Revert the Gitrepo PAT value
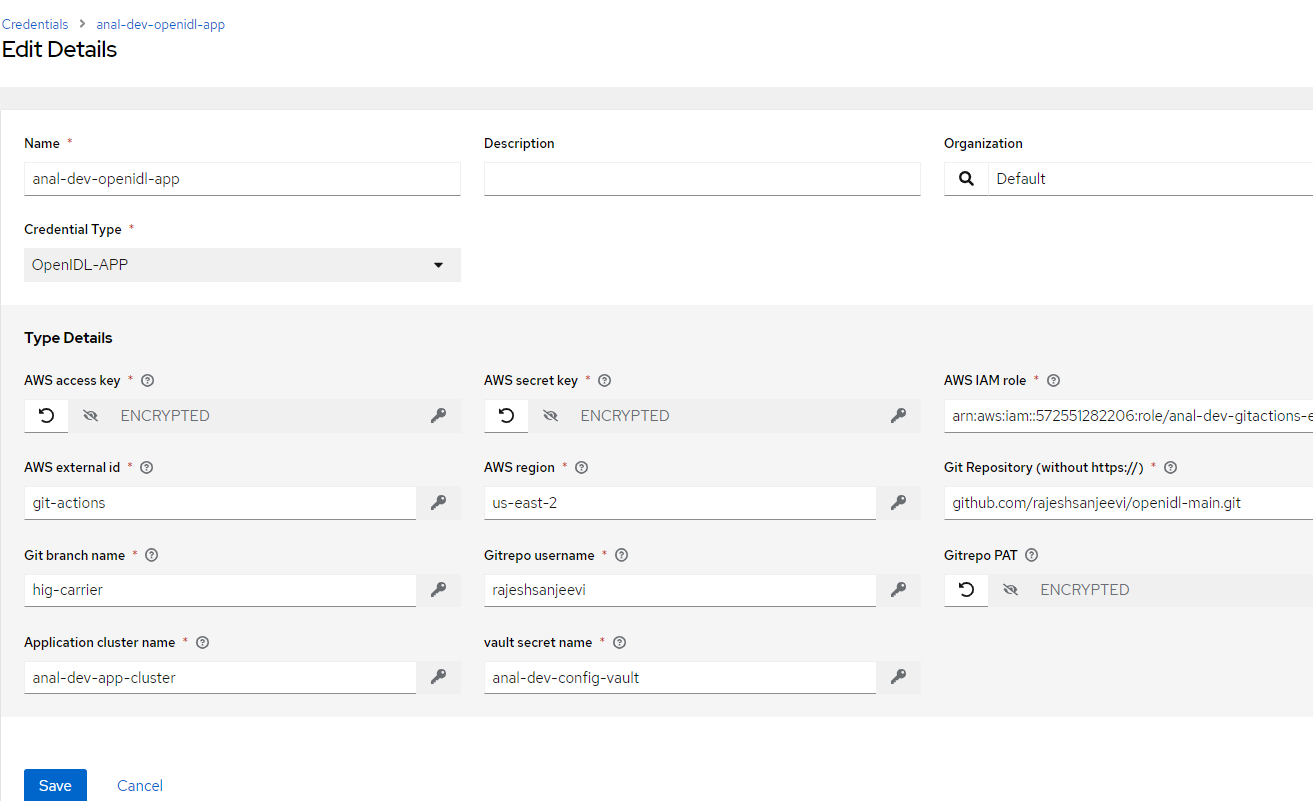Image resolution: width=1313 pixels, height=801 pixels. (966, 590)
